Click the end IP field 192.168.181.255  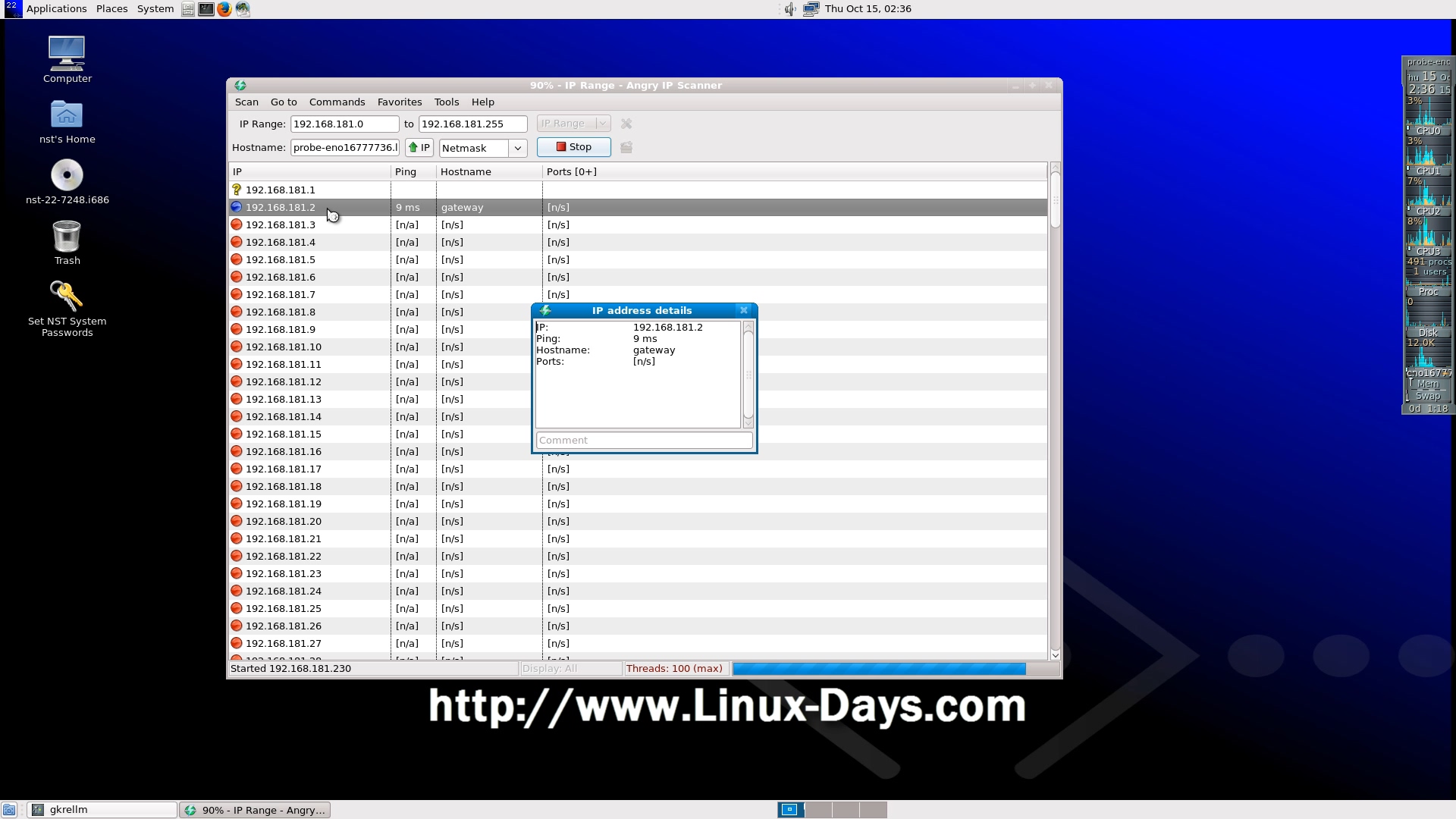point(472,124)
